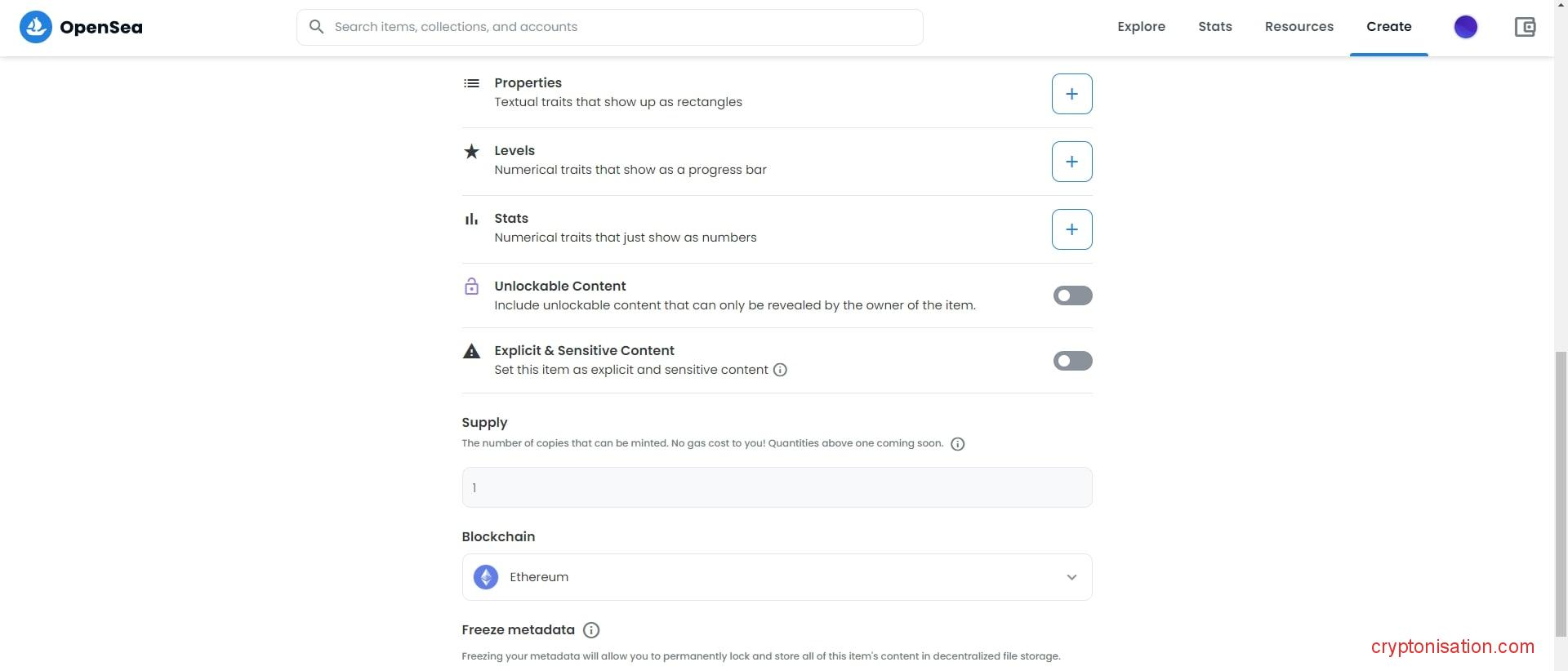Enable the Unlockable Content toggle
1568x671 pixels.
pos(1072,296)
